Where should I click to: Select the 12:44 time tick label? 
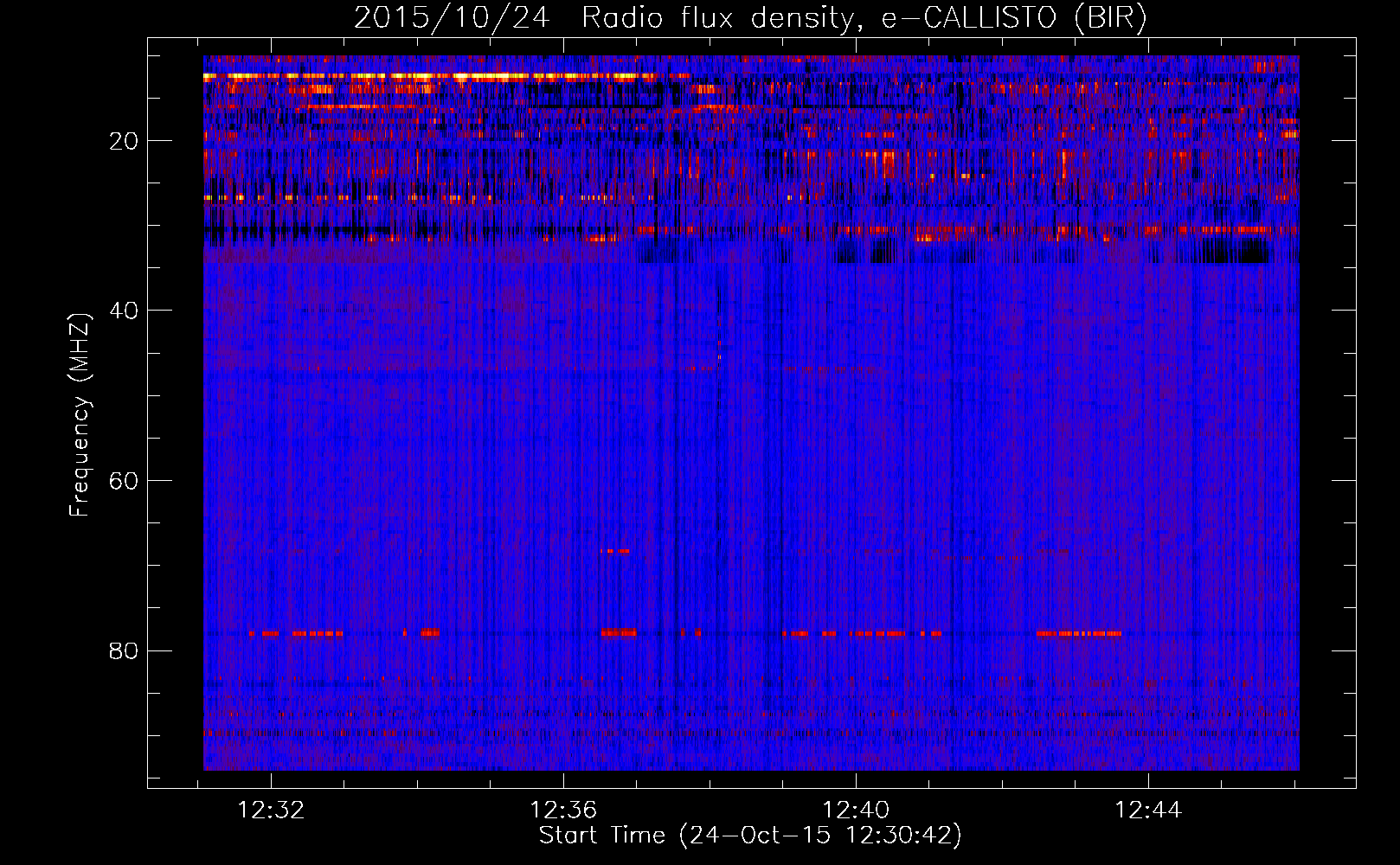(x=1147, y=811)
